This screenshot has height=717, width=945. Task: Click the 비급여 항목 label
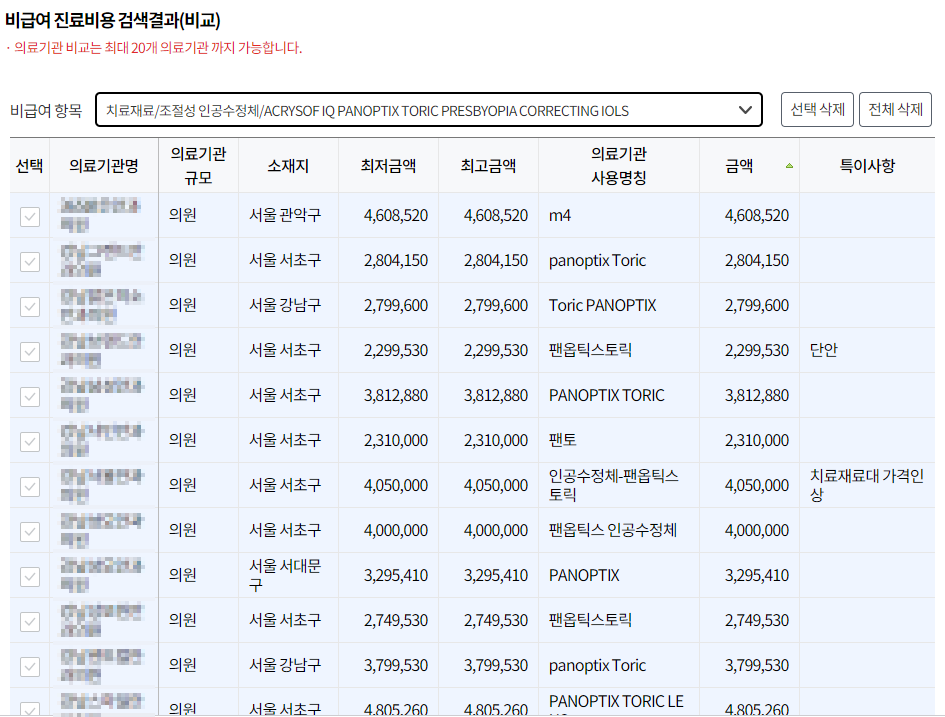coord(46,110)
